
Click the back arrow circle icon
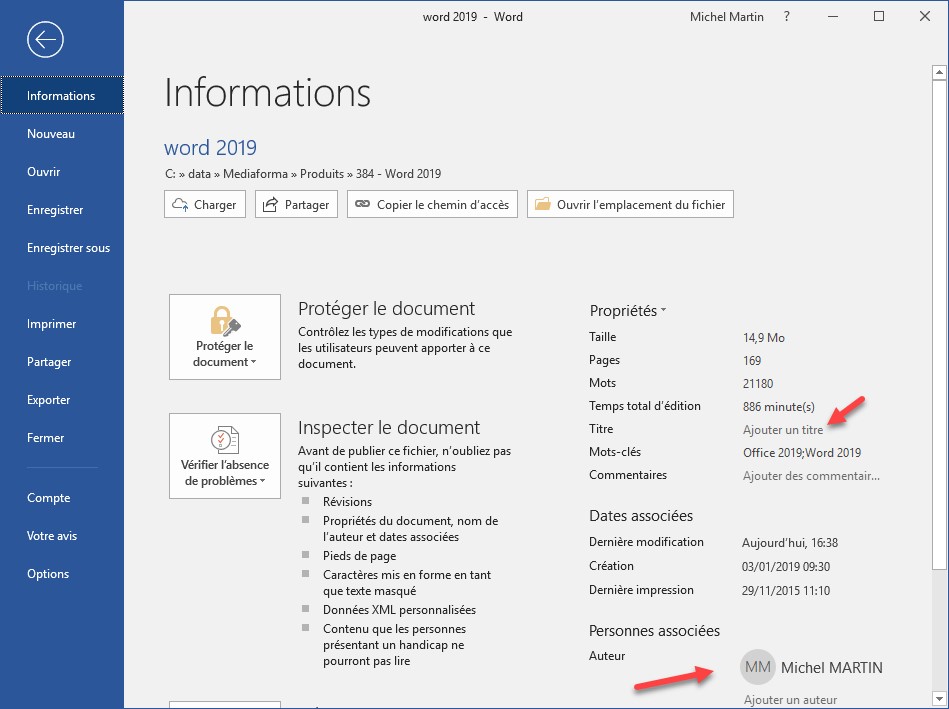[46, 40]
